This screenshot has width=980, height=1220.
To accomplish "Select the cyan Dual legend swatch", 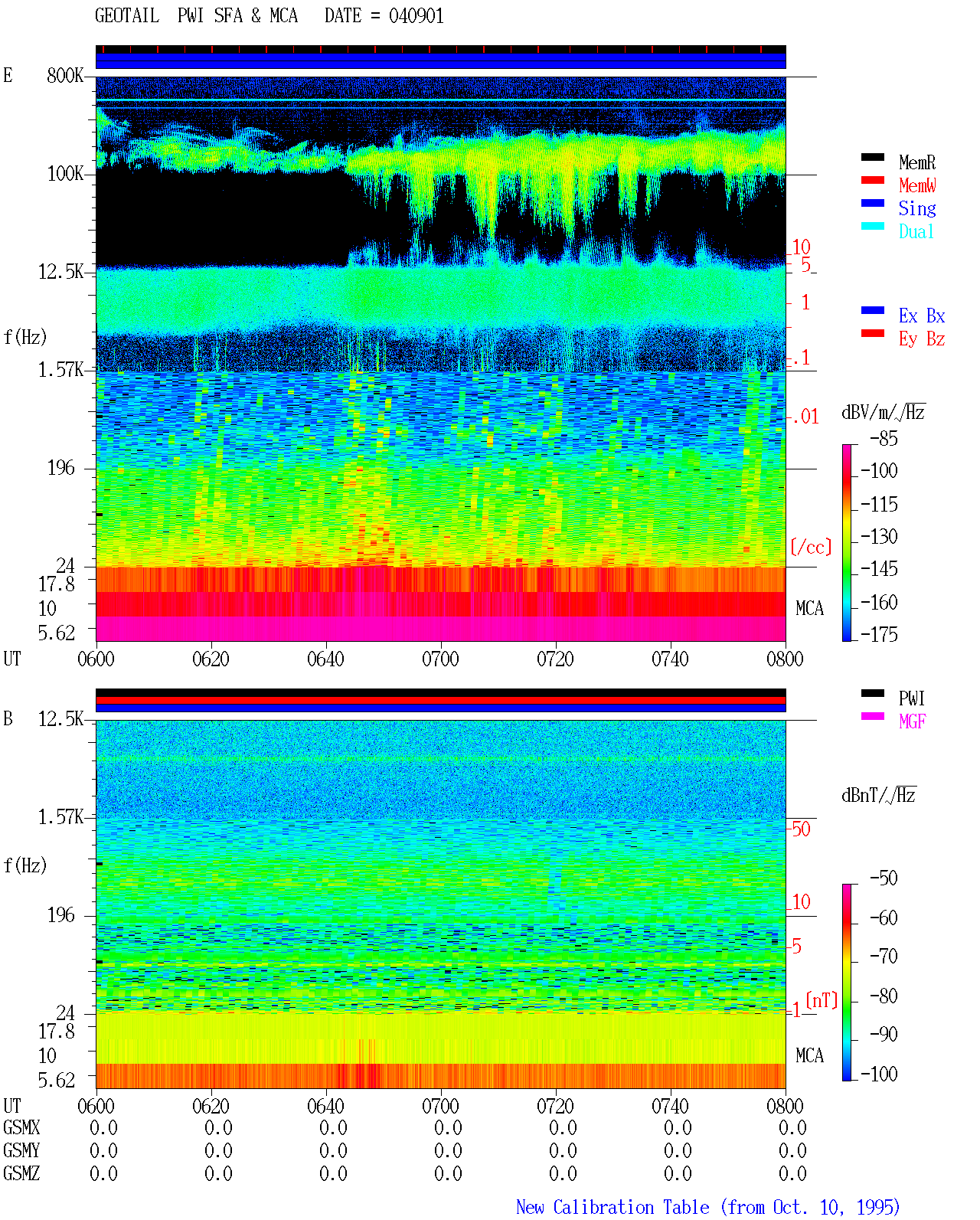I will click(873, 227).
